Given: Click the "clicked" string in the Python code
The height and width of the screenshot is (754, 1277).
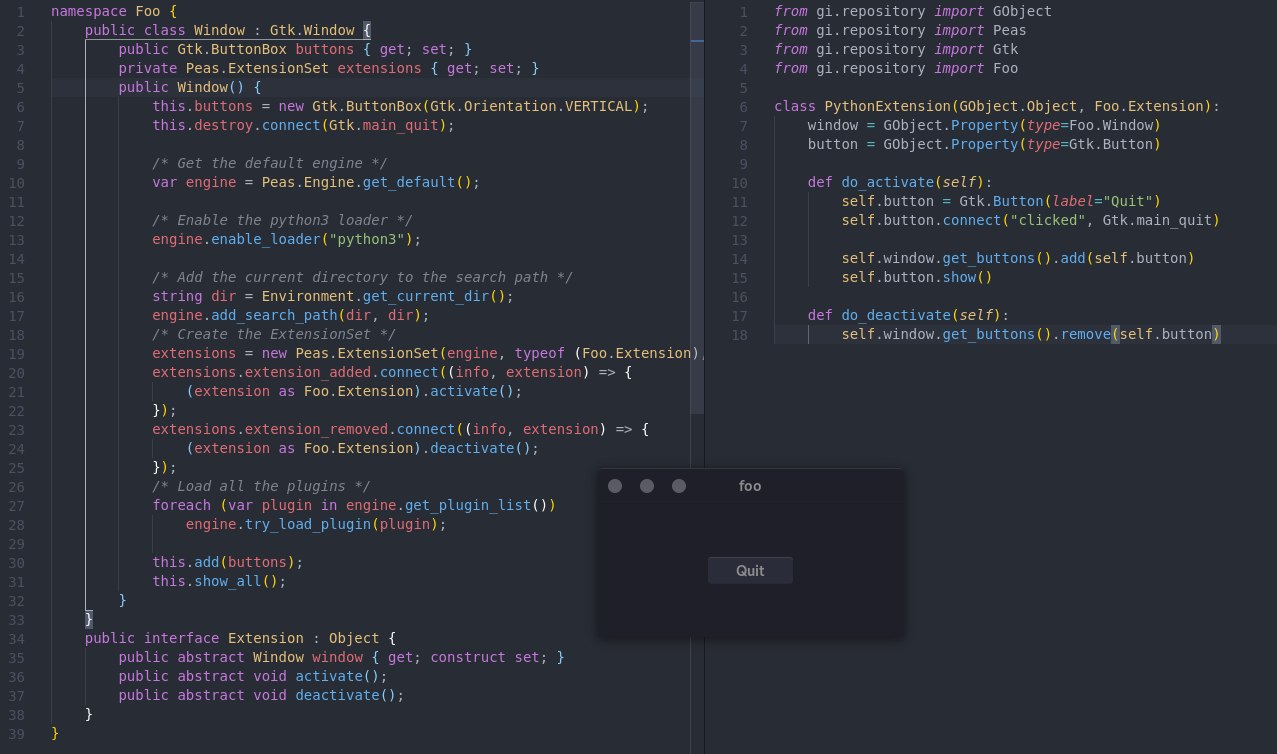Looking at the screenshot, I should pos(1047,220).
